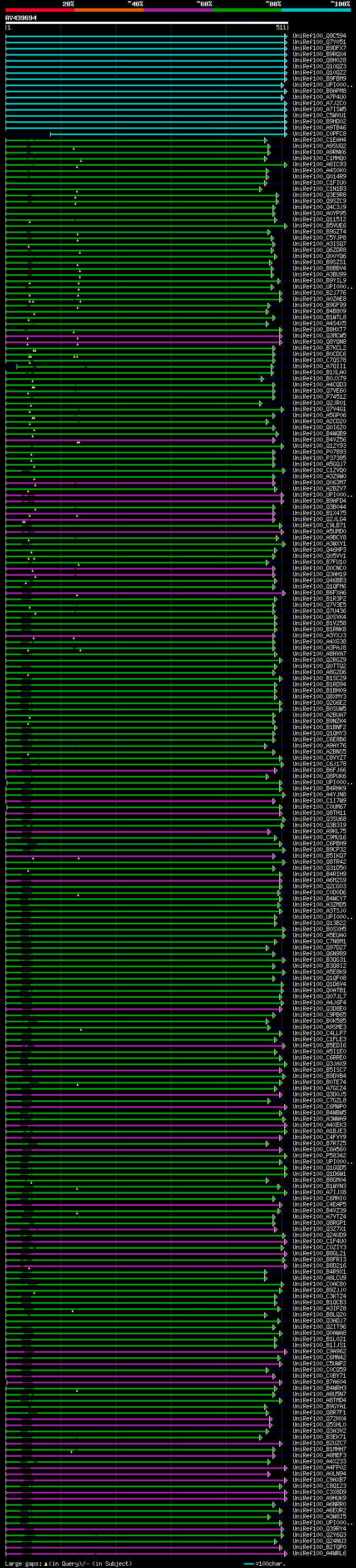Image resolution: width=356 pixels, height=1568 pixels.
Task: Select the query label AV439694
Action: 21,18
